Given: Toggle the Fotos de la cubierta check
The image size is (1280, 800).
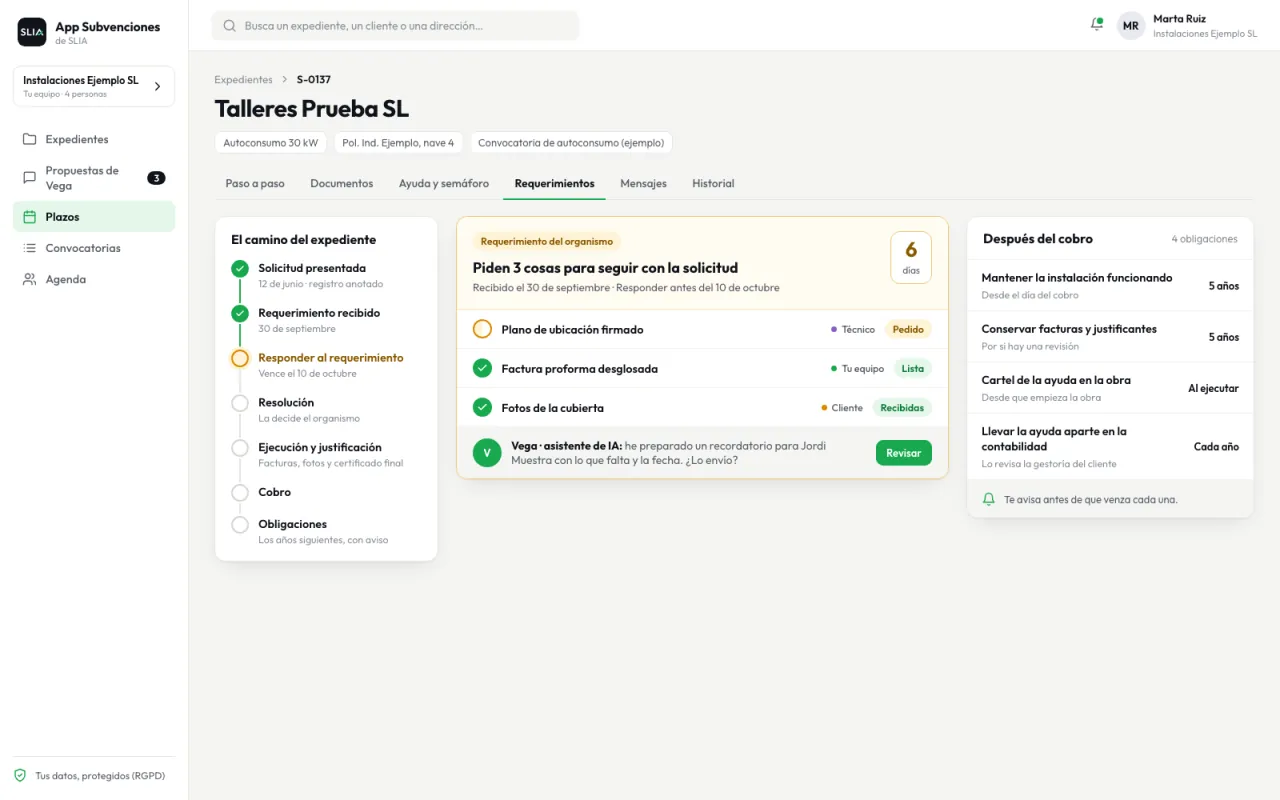Looking at the screenshot, I should click(x=483, y=407).
